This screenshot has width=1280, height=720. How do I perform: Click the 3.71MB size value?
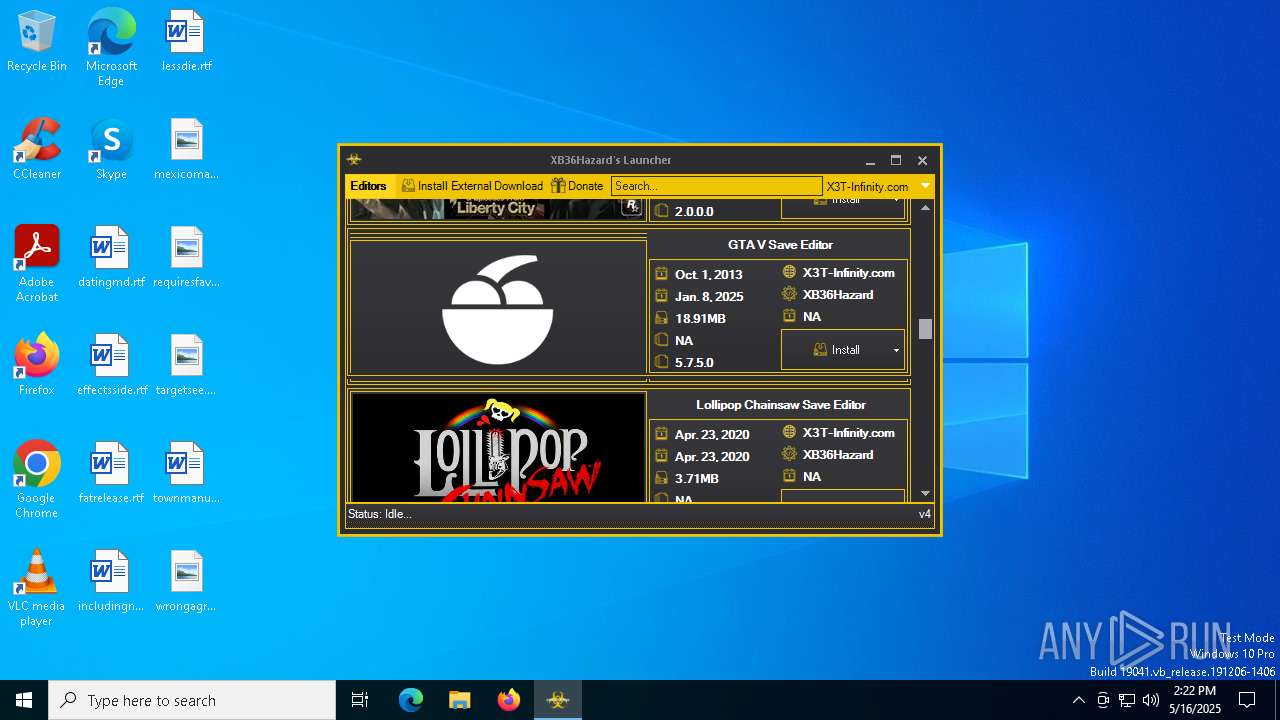(x=696, y=479)
